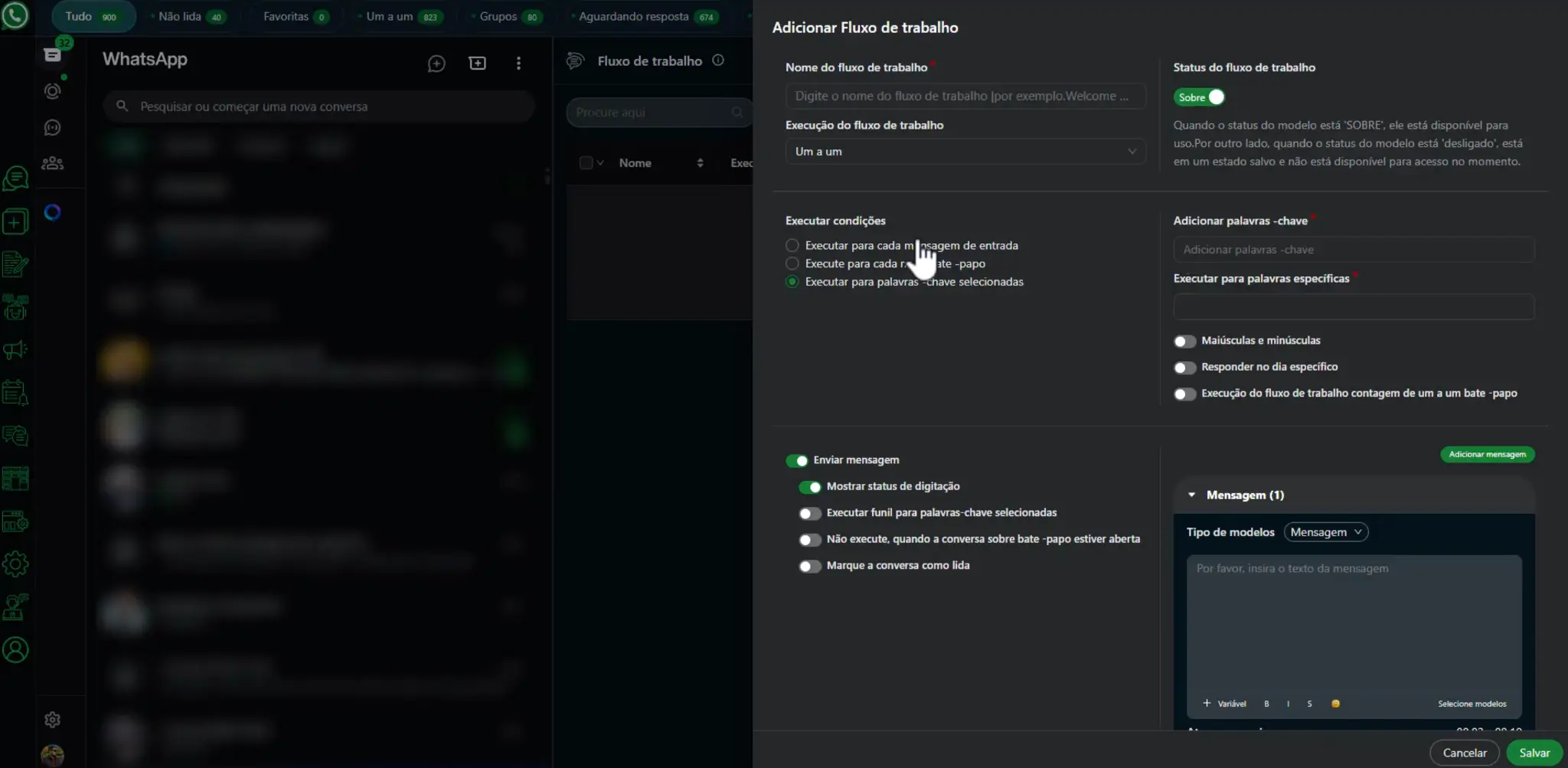The height and width of the screenshot is (768, 1568).
Task: Open the emoji picker in message editor
Action: [1335, 703]
